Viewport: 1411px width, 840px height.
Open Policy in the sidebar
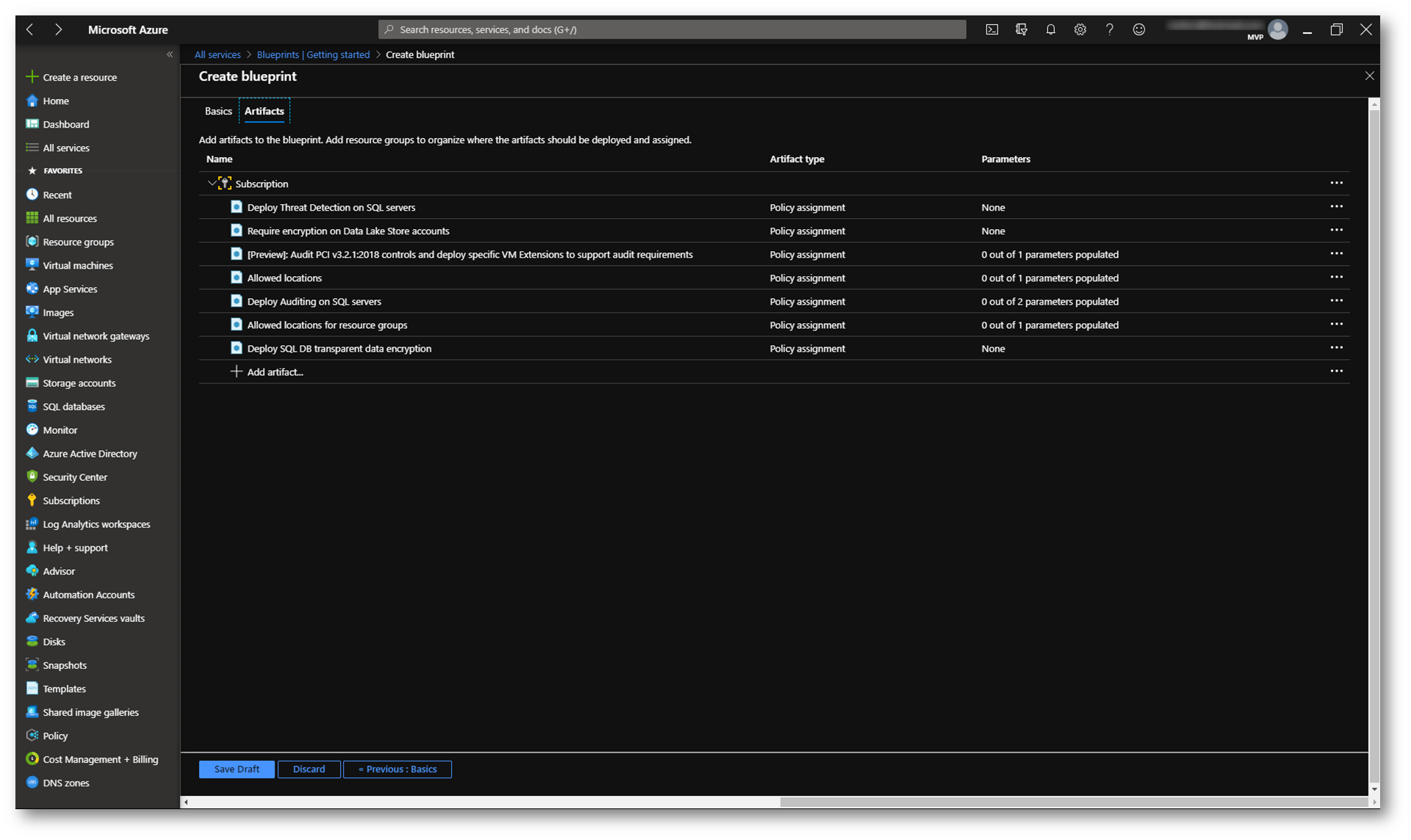47,735
